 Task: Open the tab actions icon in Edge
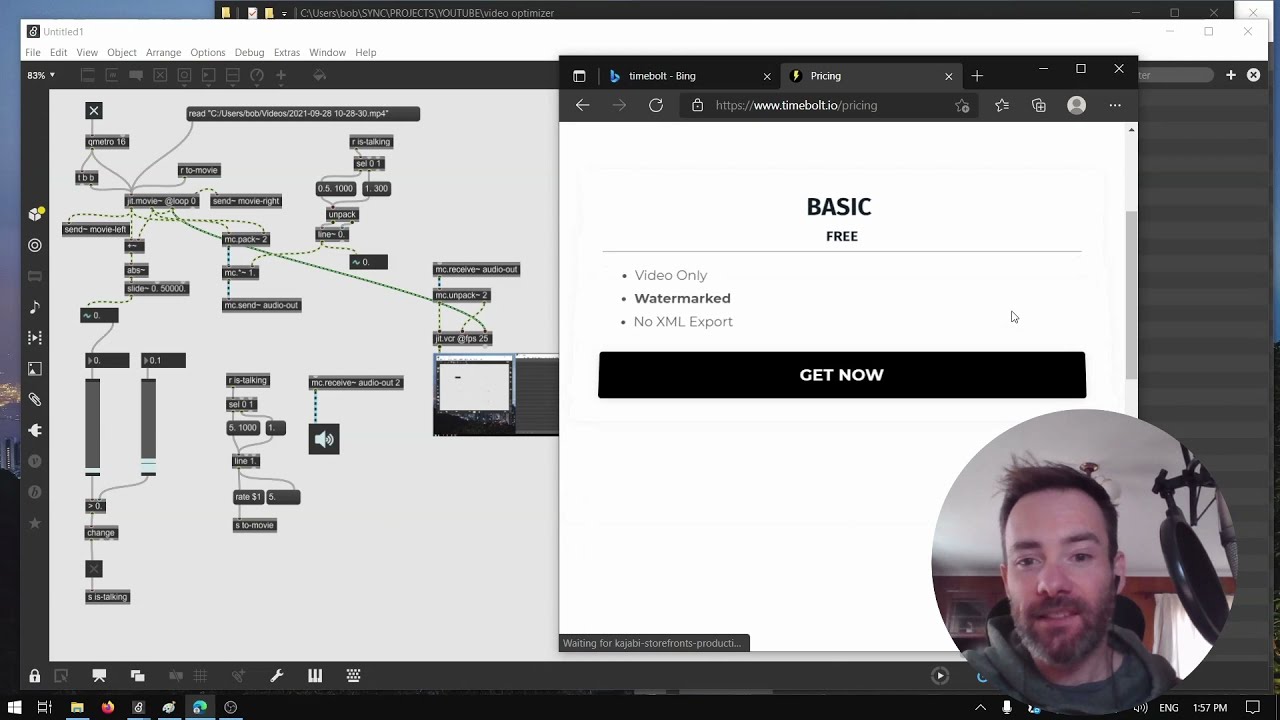click(579, 76)
